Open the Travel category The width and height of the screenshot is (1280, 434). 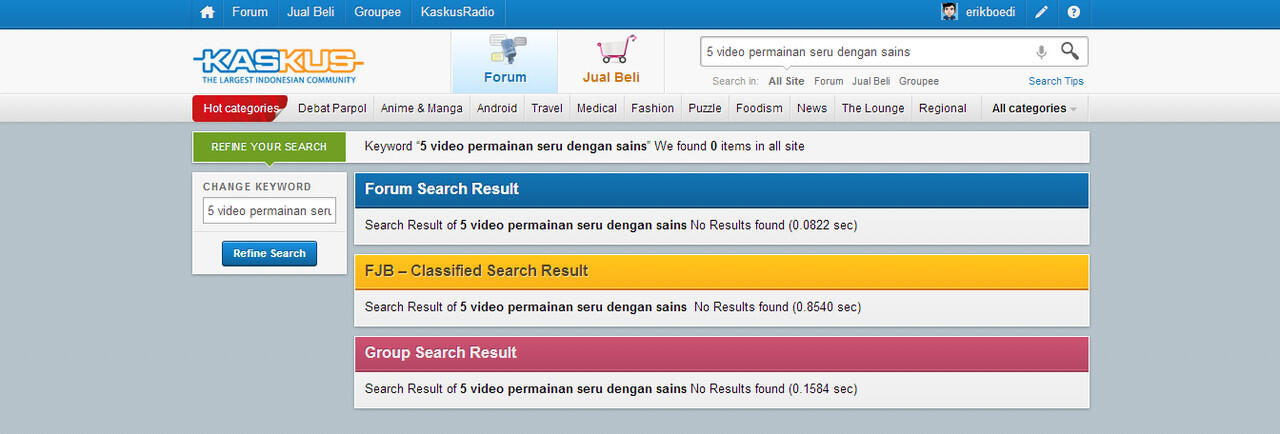pyautogui.click(x=547, y=108)
